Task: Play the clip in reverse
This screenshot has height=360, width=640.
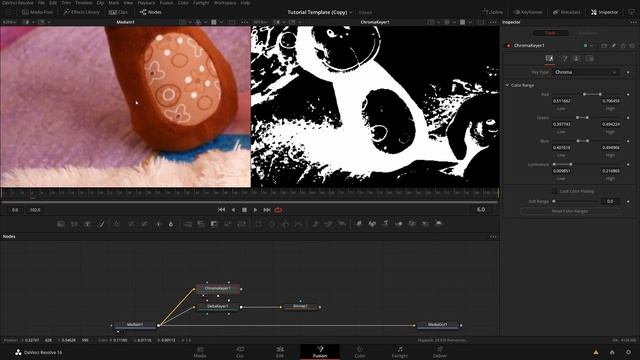Action: pos(233,210)
